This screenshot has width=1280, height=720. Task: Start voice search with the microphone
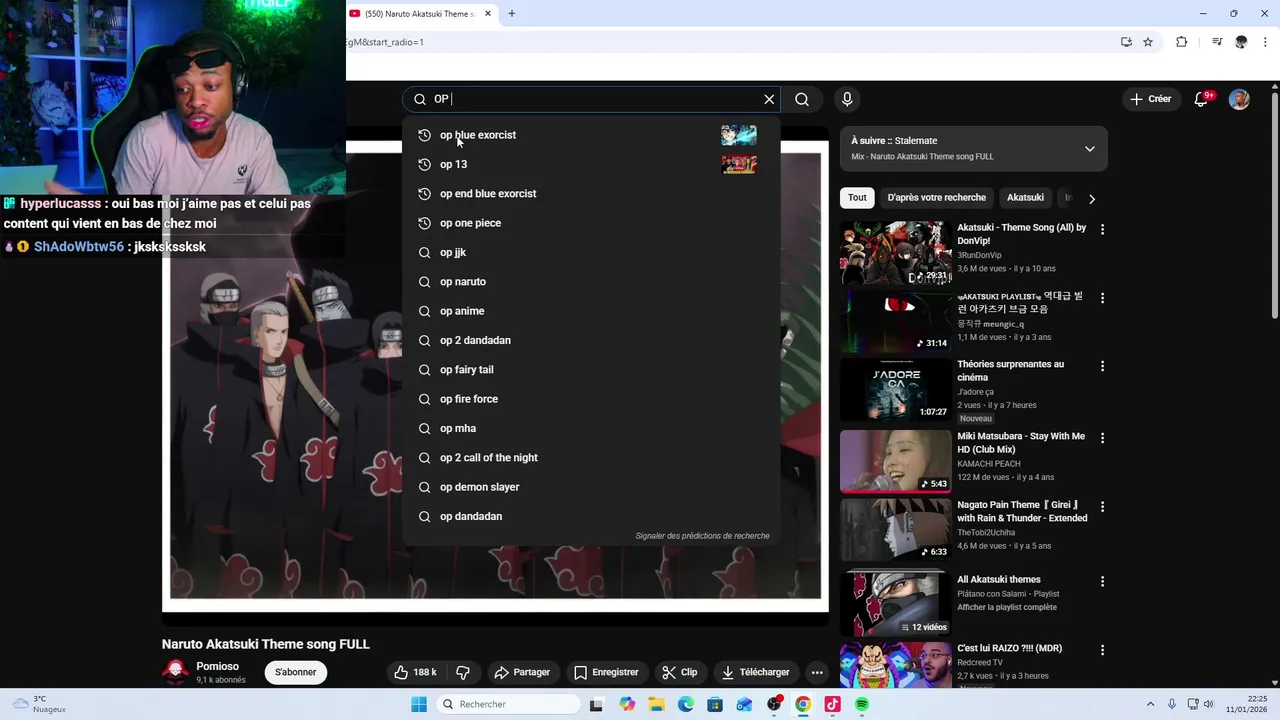tap(847, 99)
